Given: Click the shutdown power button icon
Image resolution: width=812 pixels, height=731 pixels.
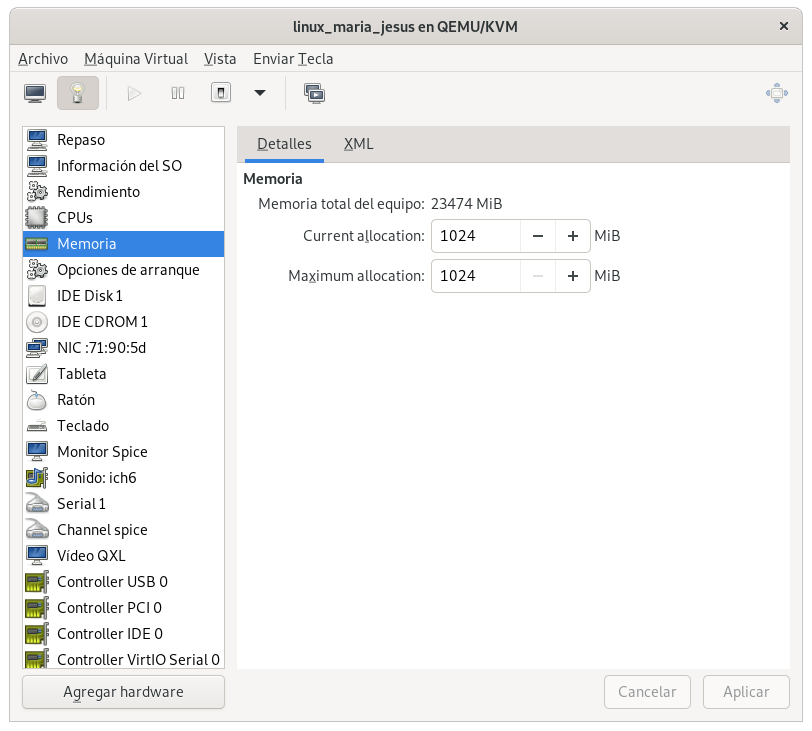Looking at the screenshot, I should (x=221, y=93).
